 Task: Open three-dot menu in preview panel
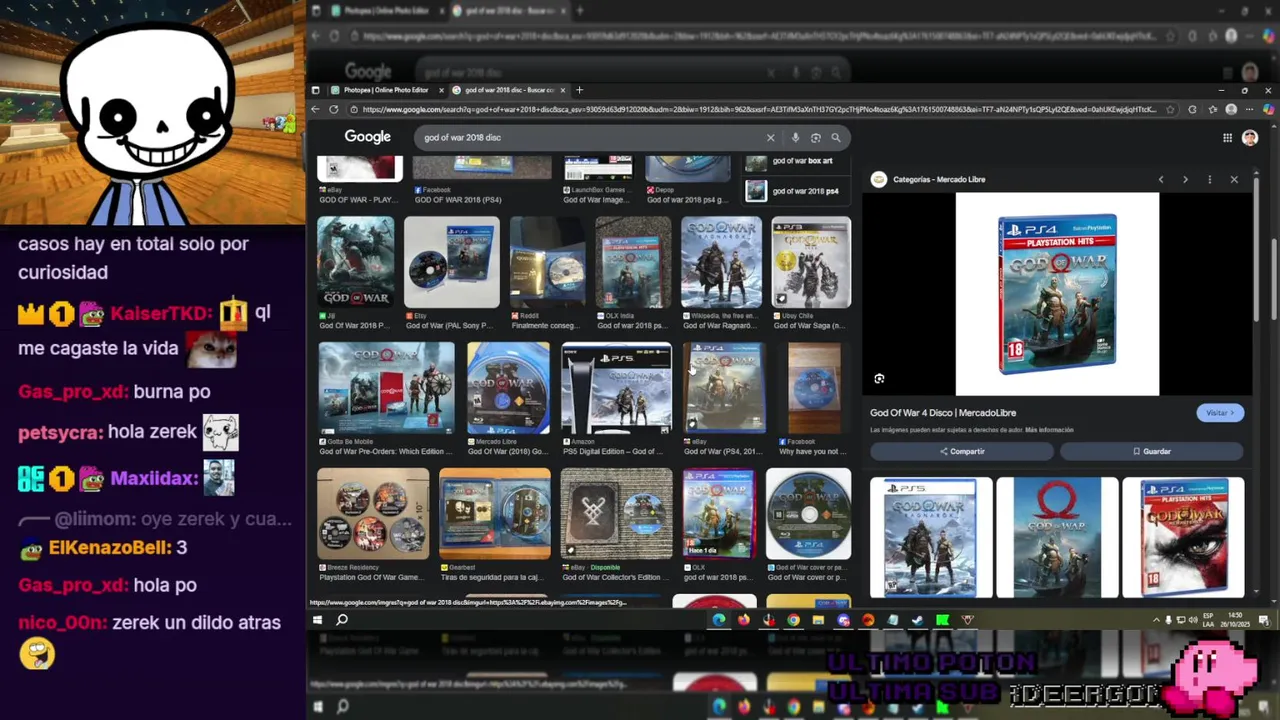tap(1210, 180)
